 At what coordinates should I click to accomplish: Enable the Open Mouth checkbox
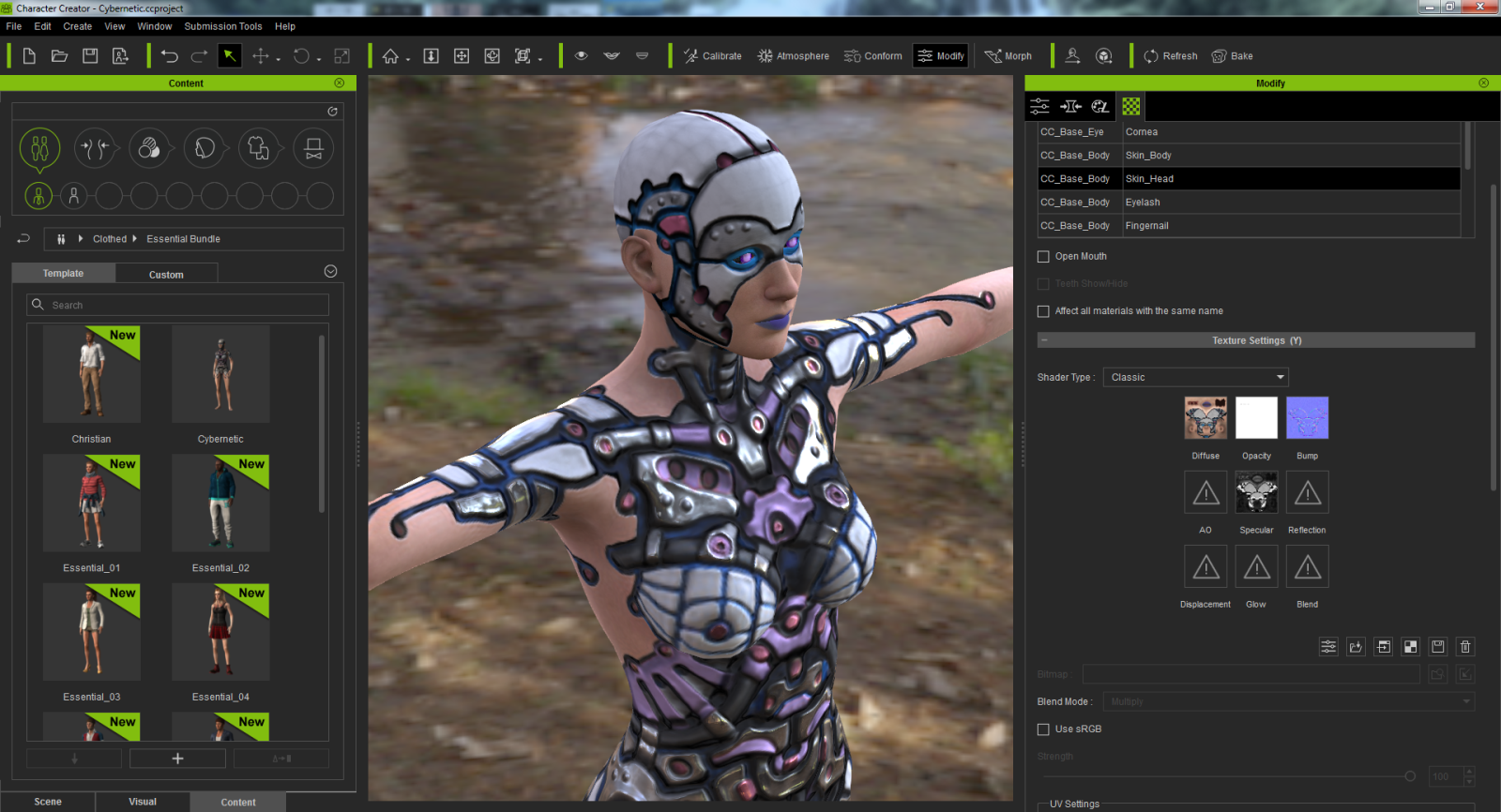coord(1043,257)
